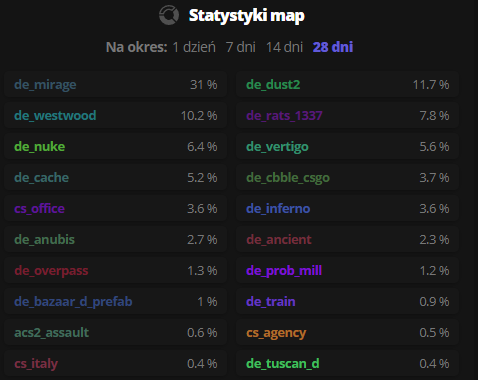This screenshot has width=478, height=380.
Task: Click the 3.6 % value for de_inferno
Action: pyautogui.click(x=434, y=209)
